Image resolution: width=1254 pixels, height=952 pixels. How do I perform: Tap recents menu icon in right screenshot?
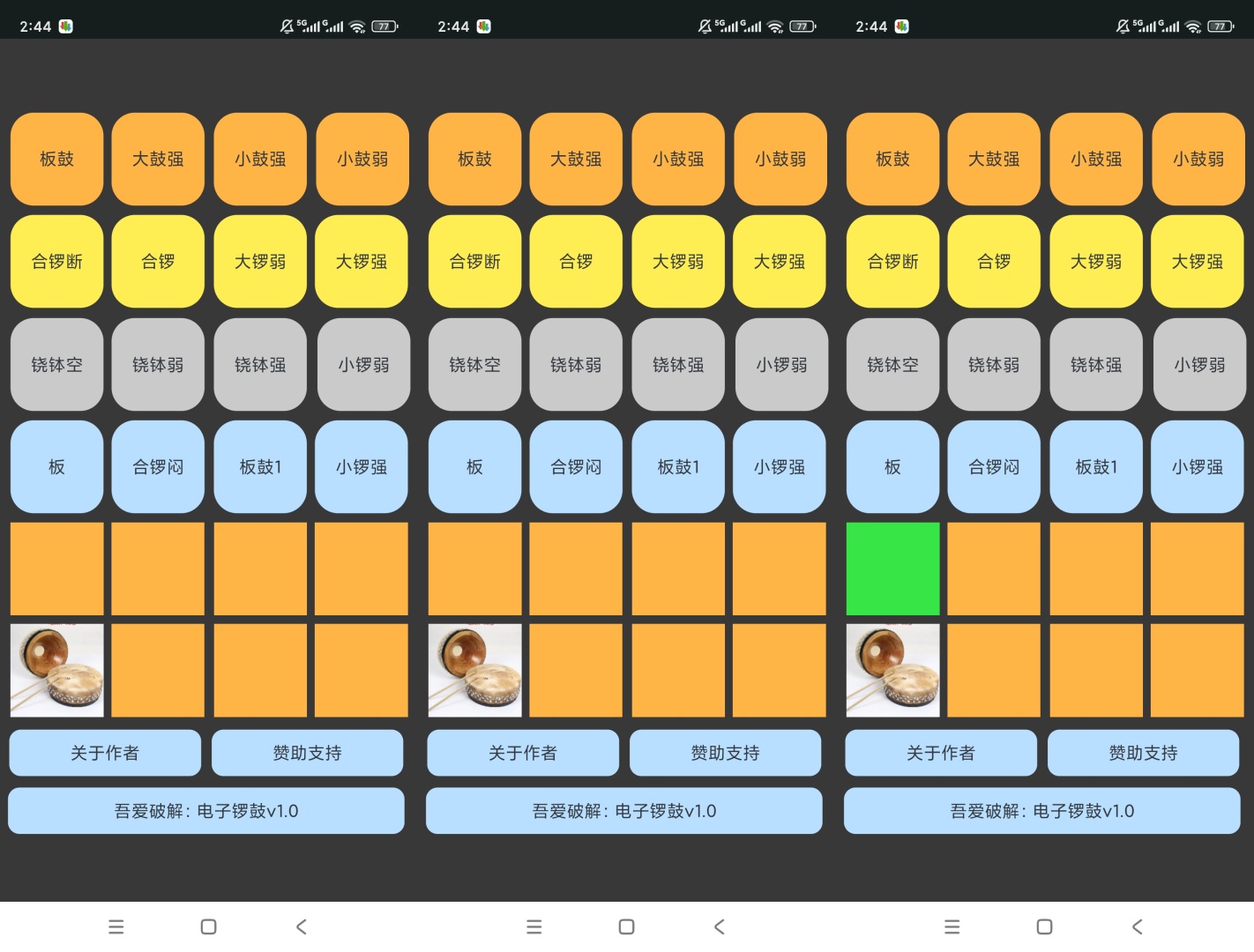click(x=952, y=926)
